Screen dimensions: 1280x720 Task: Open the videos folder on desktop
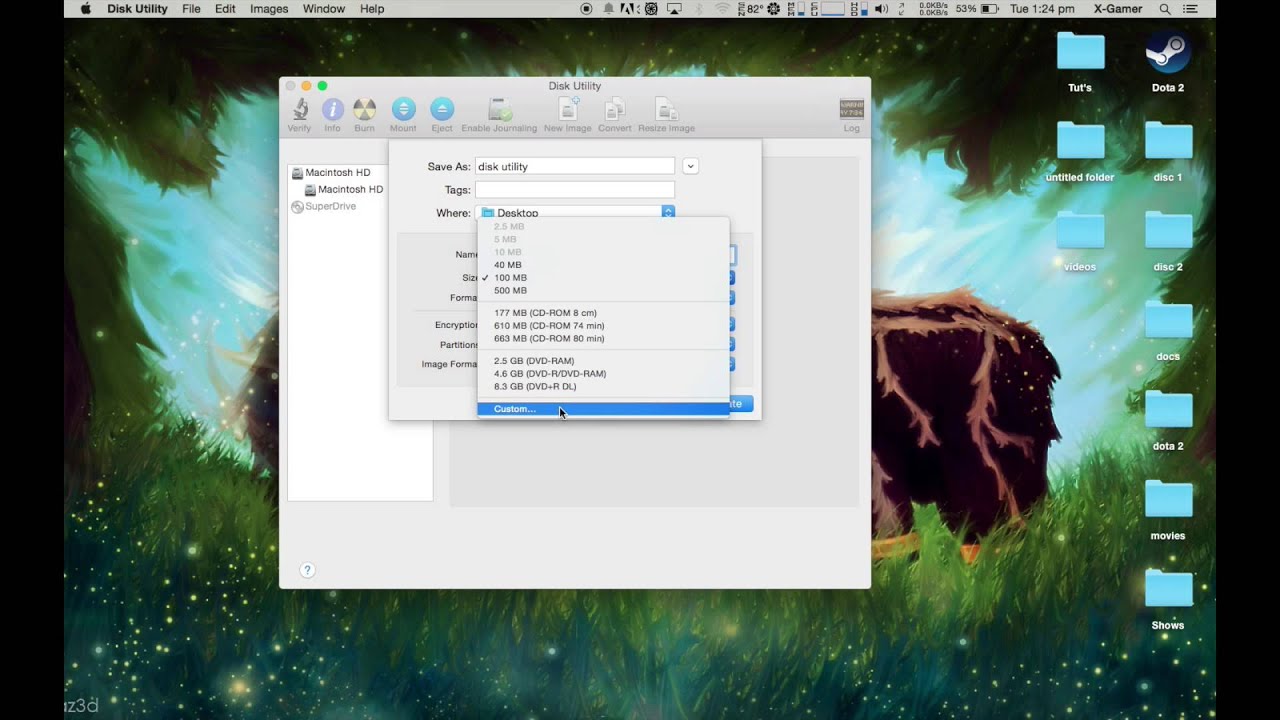pyautogui.click(x=1080, y=240)
